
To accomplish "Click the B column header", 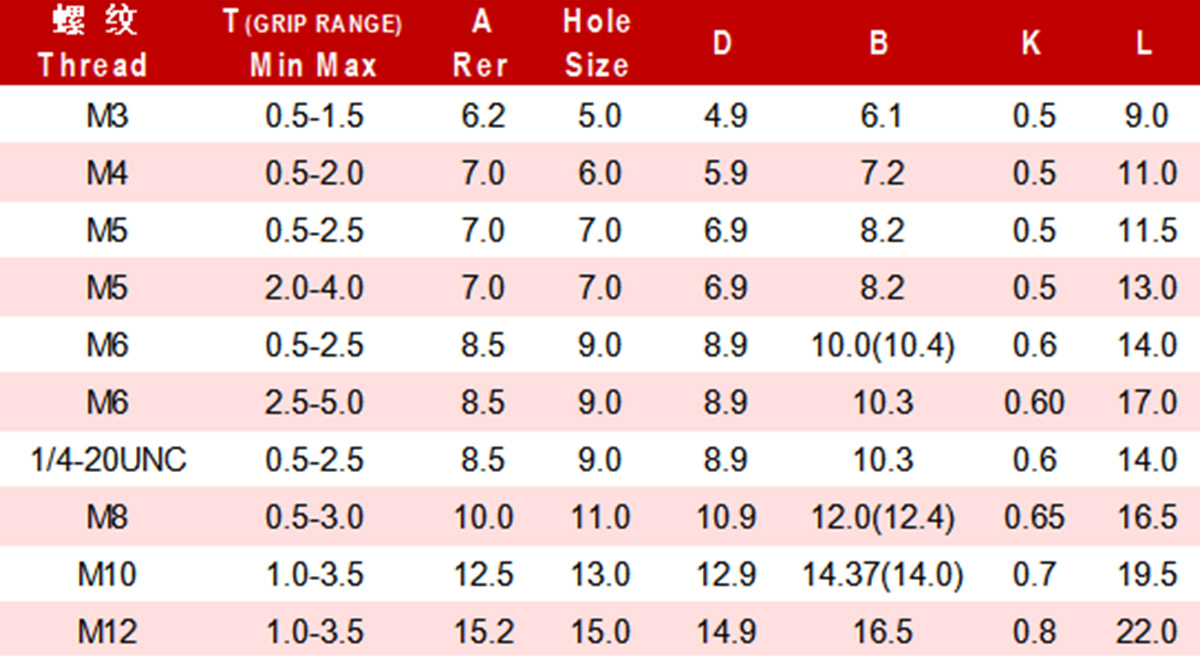I will click(879, 44).
